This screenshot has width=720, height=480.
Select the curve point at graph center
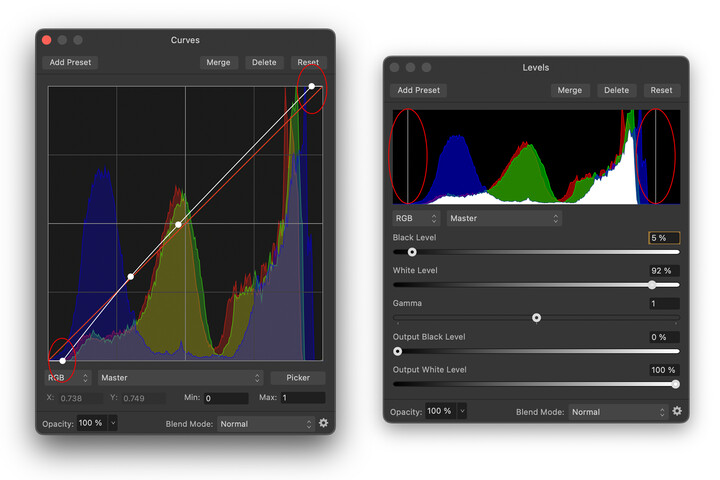[179, 224]
